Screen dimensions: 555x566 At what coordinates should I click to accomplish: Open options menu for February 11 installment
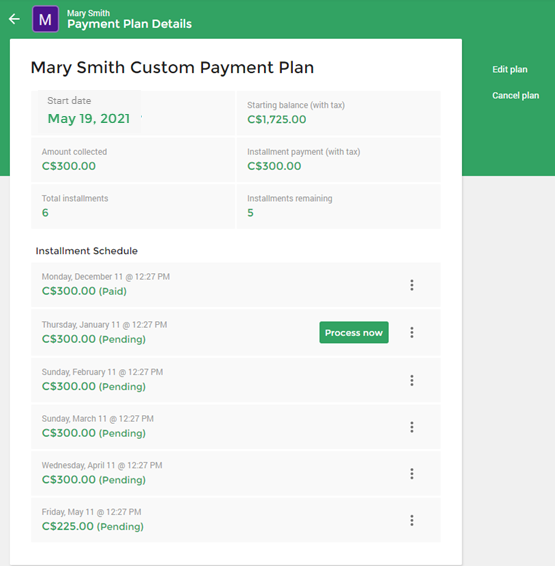(412, 380)
